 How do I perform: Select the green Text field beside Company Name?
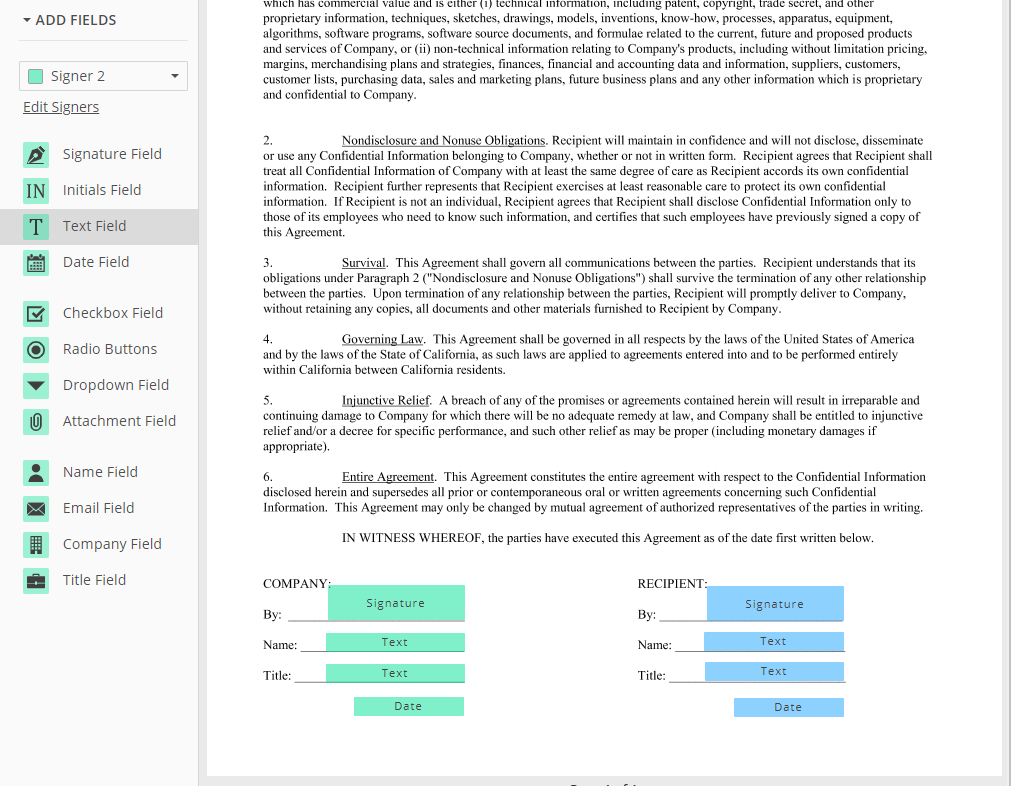coord(395,642)
